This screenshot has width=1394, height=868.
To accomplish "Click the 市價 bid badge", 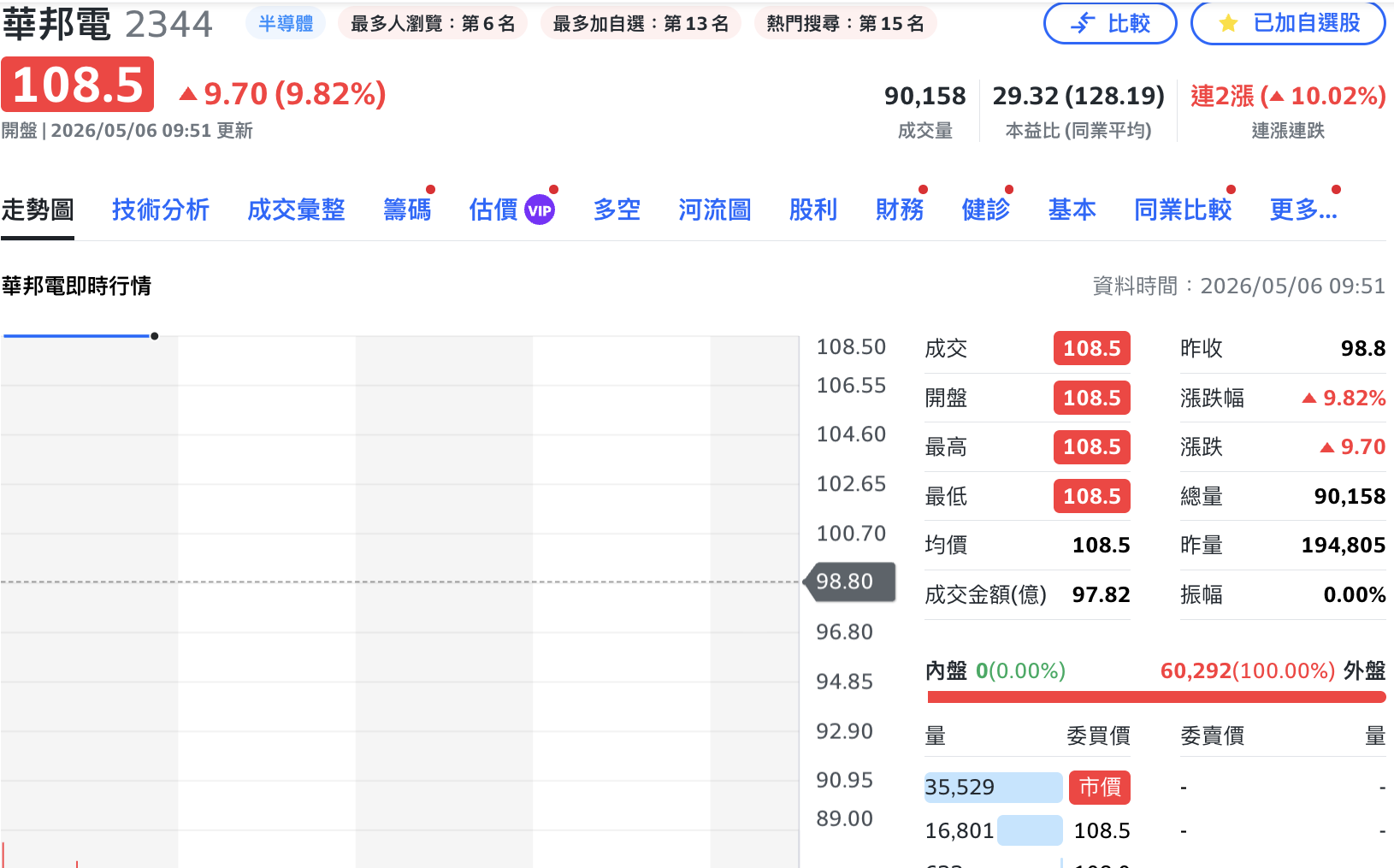I will [1100, 787].
